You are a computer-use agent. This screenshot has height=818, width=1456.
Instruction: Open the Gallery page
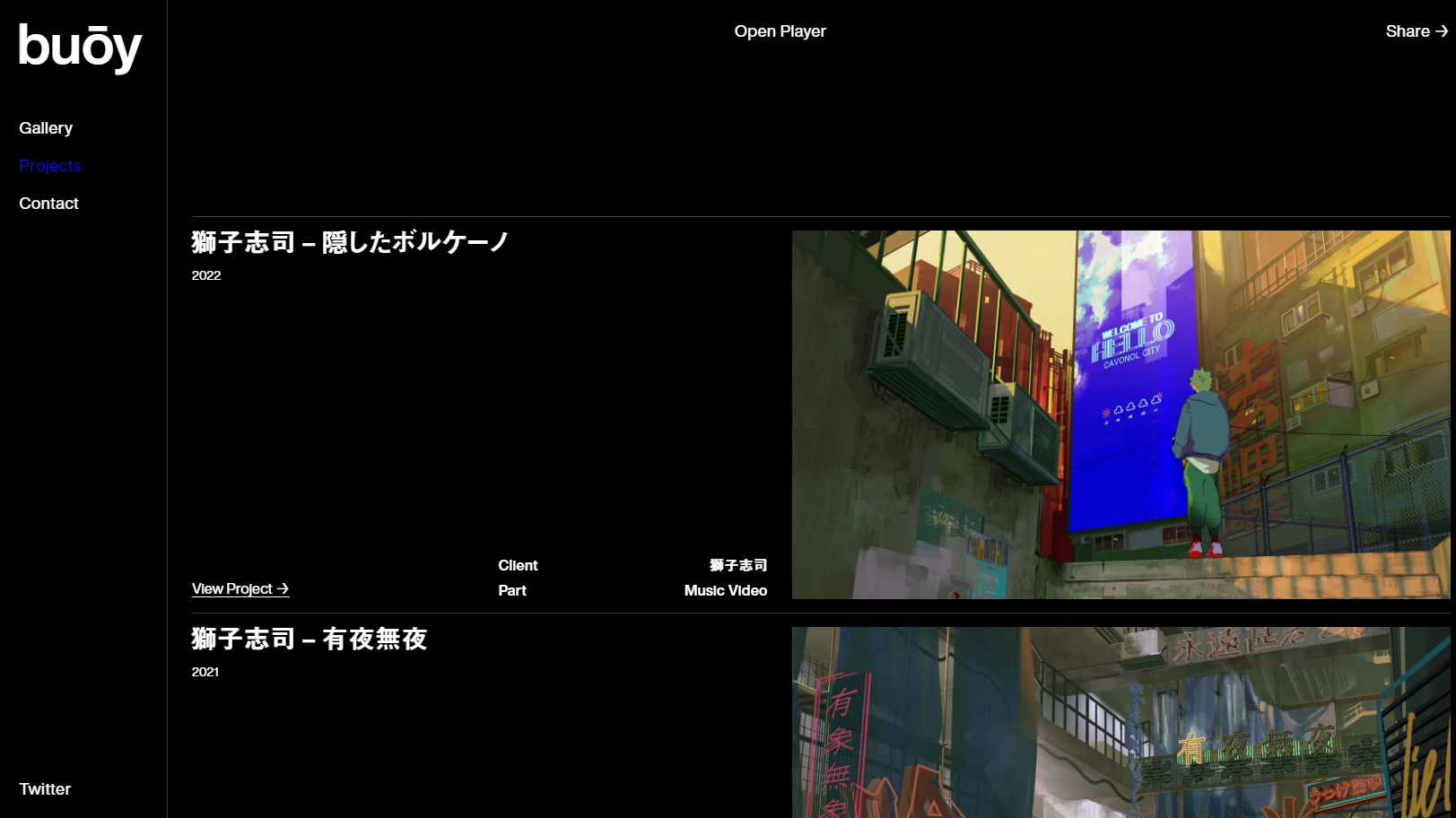click(x=46, y=128)
